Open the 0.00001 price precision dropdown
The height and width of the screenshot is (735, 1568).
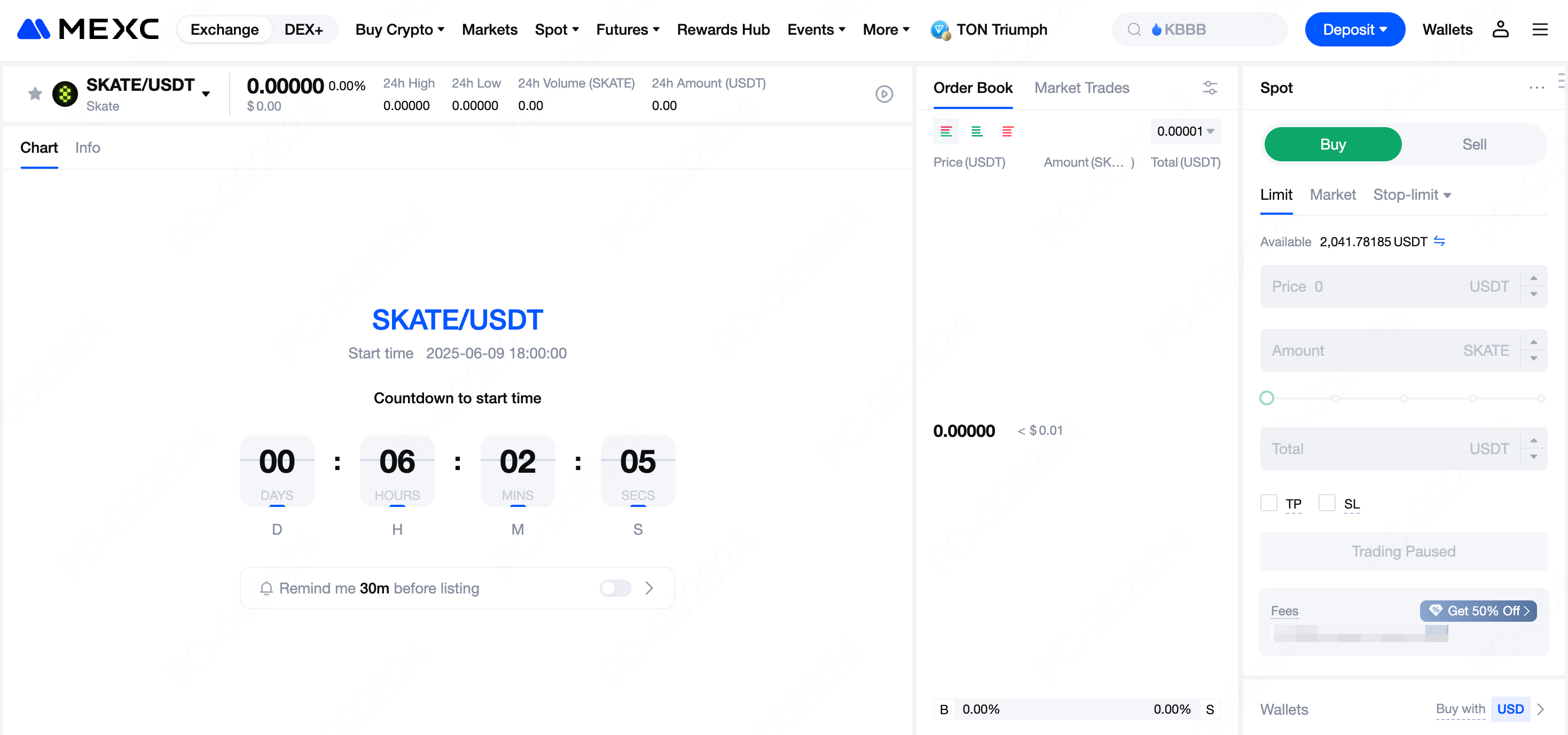(1185, 131)
